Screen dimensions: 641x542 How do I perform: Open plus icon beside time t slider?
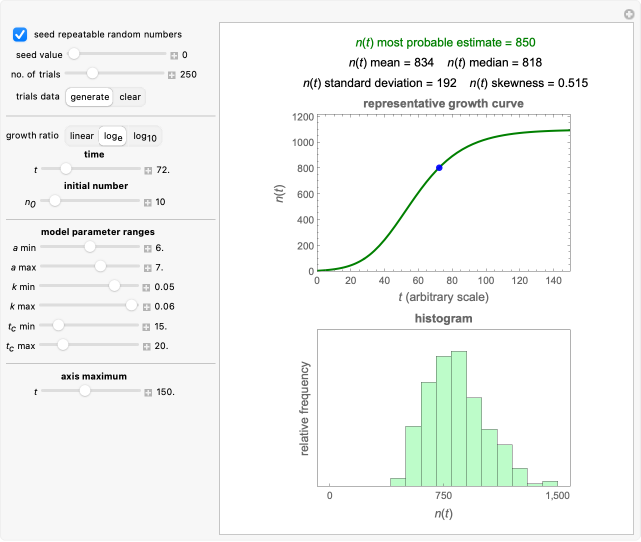pos(148,170)
